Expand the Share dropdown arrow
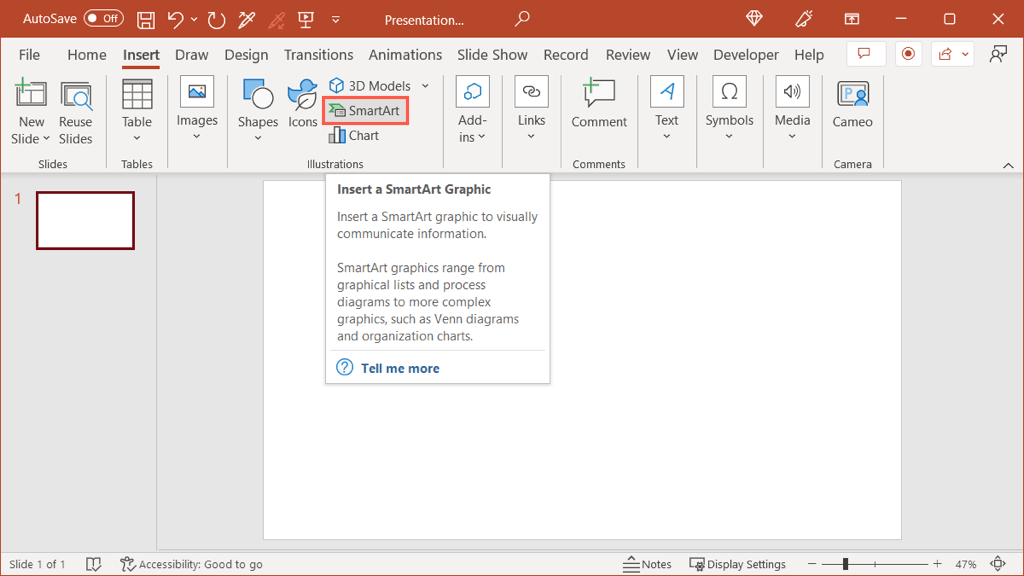 point(965,54)
